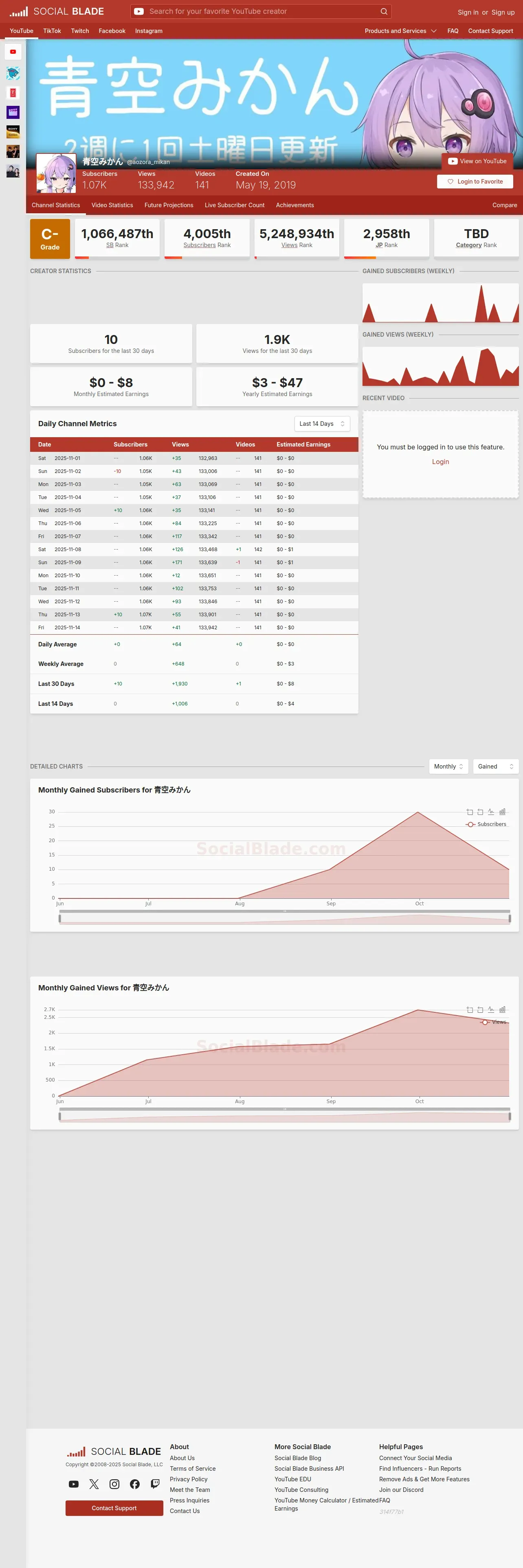Click the Sign up link

[503, 12]
